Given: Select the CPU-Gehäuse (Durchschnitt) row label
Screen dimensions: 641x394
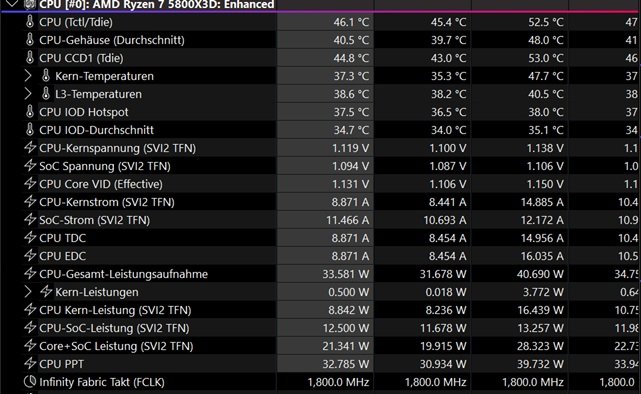Looking at the screenshot, I should pos(112,40).
